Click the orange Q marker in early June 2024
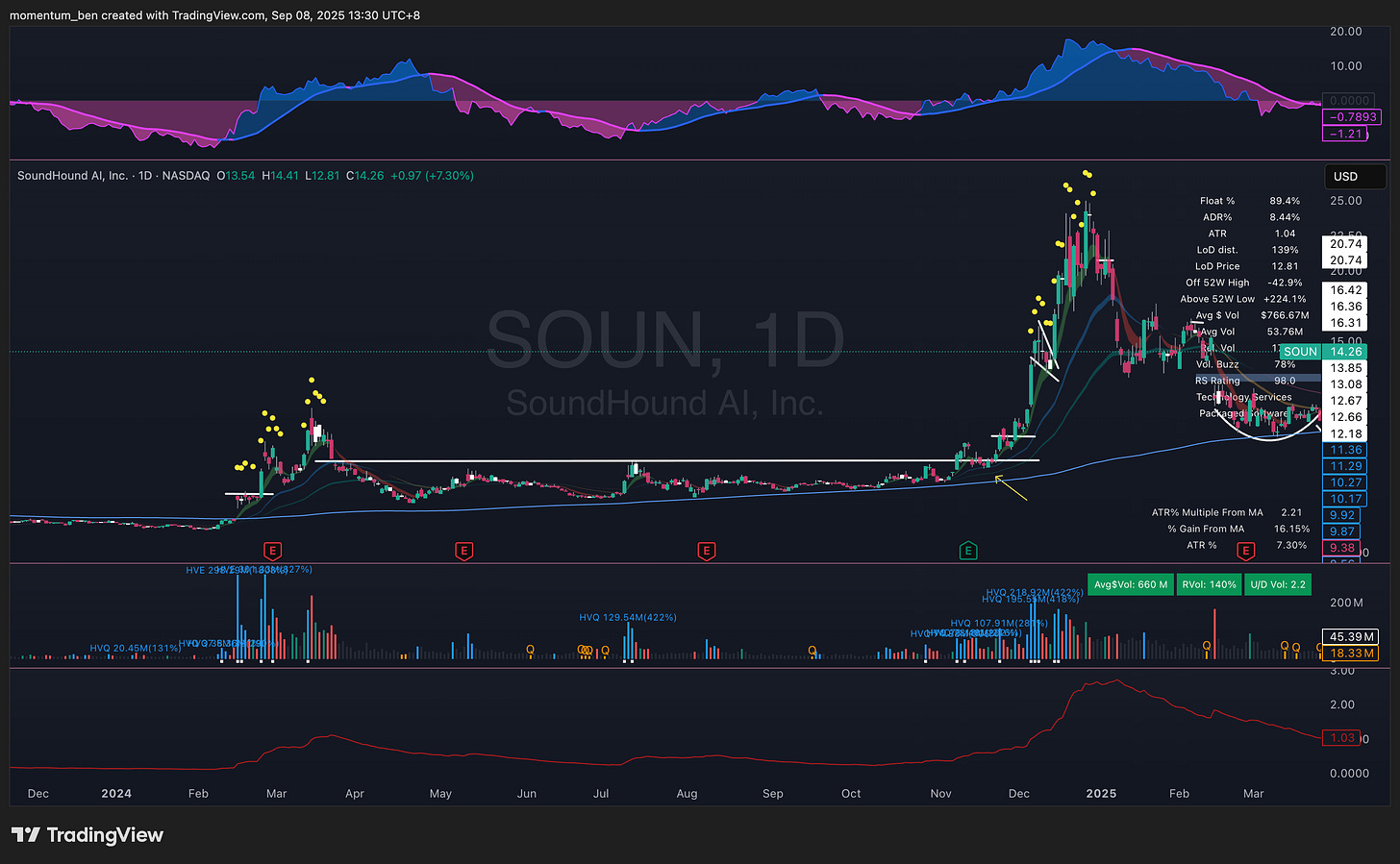This screenshot has width=1400, height=864. (530, 651)
